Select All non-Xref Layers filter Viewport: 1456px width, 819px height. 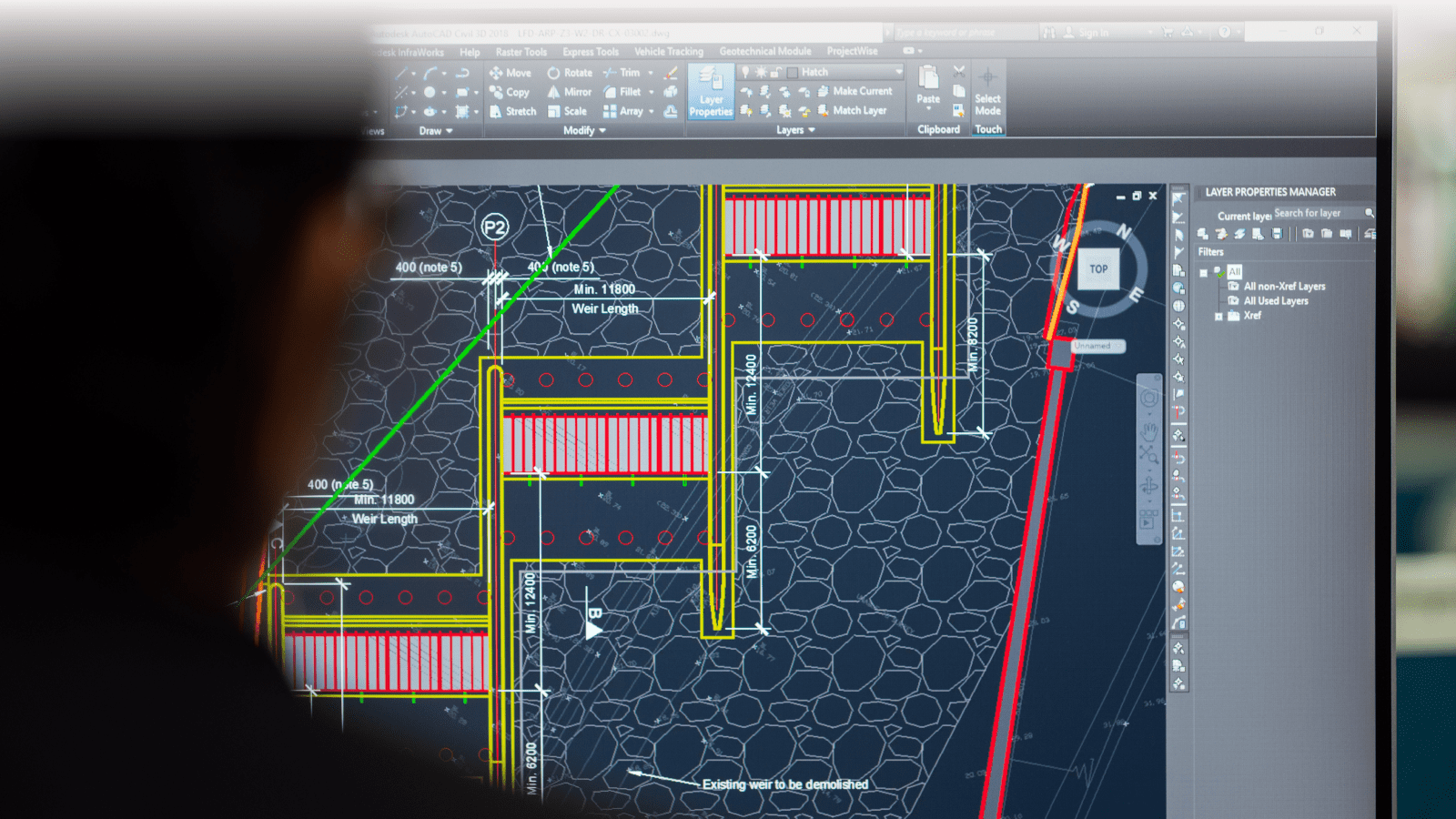[1284, 287]
